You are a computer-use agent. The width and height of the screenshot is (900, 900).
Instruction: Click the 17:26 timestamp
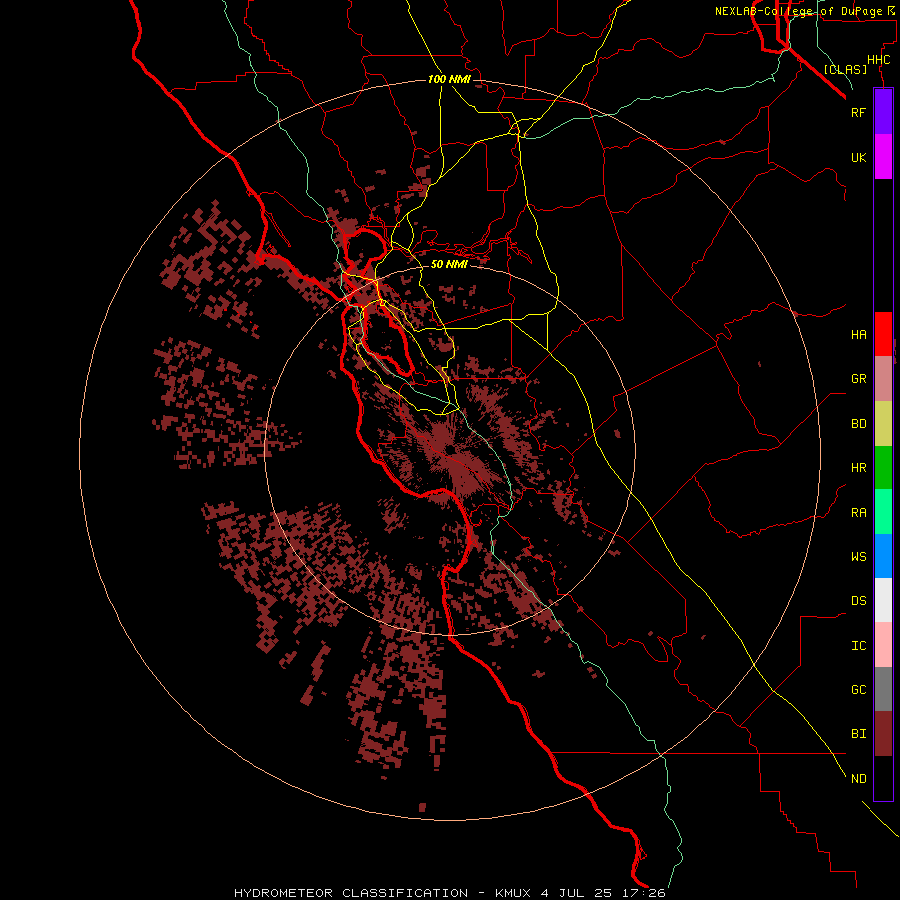click(643, 893)
